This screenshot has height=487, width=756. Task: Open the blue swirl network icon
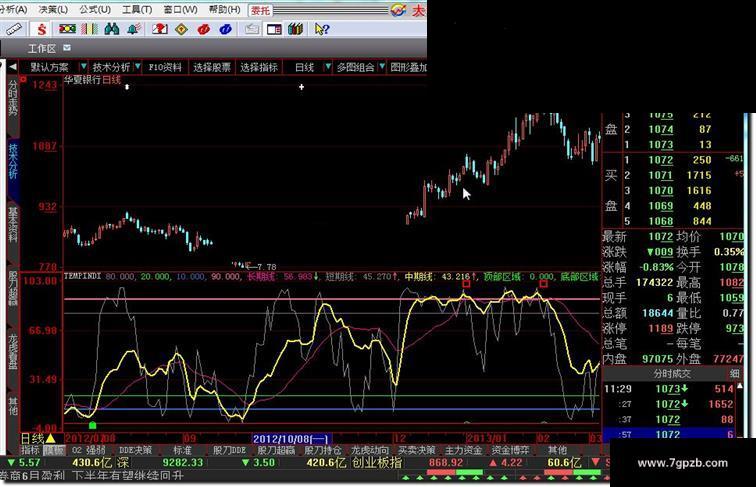pos(225,29)
